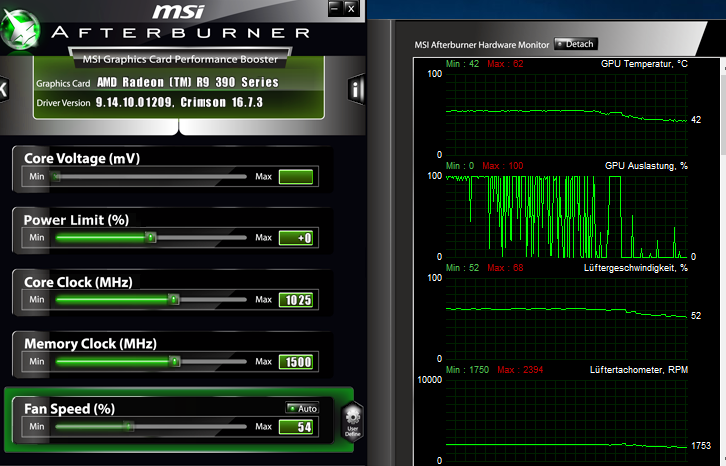This screenshot has height=466, width=726.
Task: Click the 'AMD Radeon (TM) R9 390 Series' text
Action: 188,82
